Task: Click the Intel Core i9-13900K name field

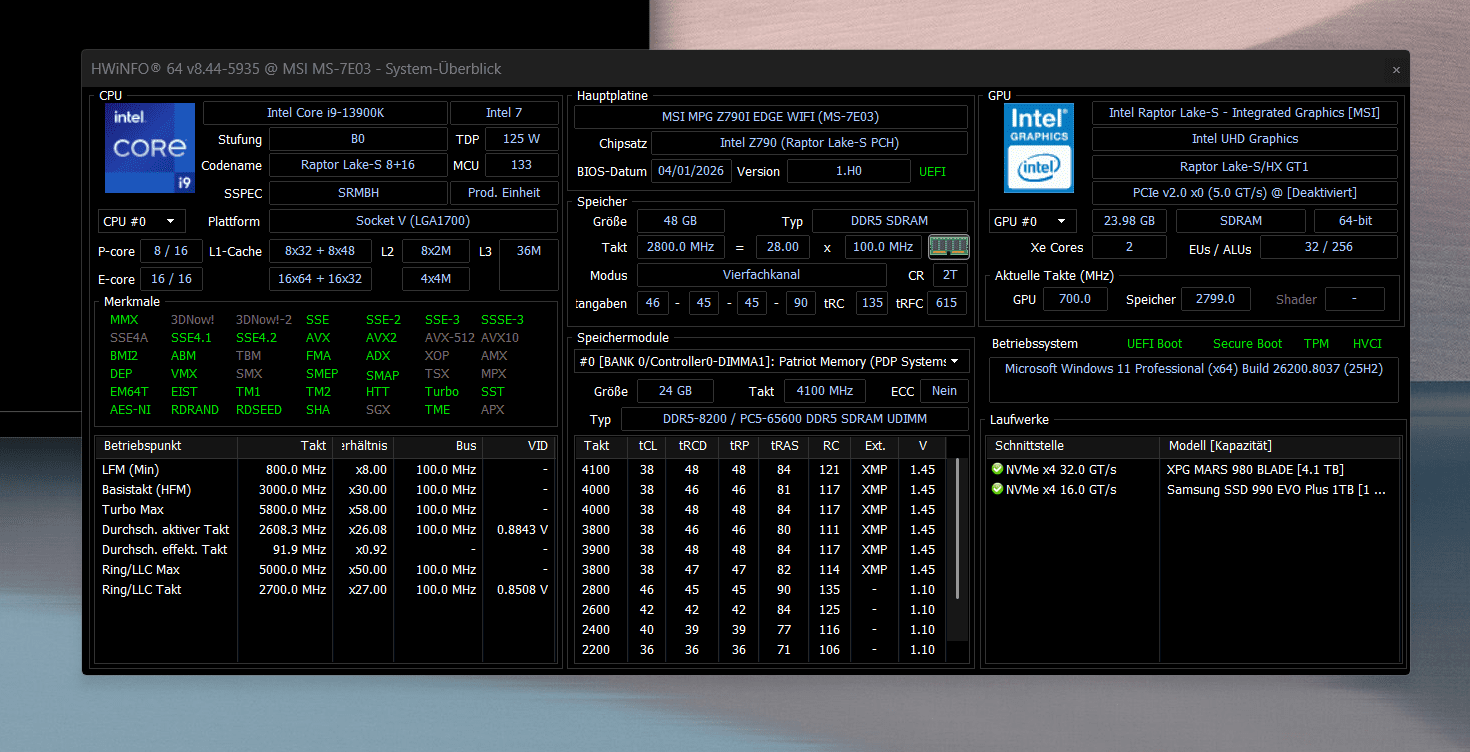Action: coord(325,113)
